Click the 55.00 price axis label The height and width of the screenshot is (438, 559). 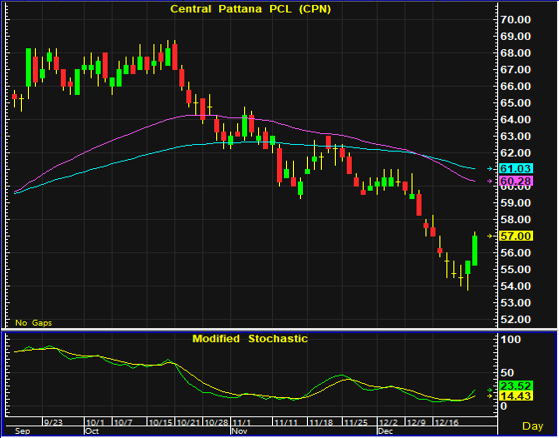[x=516, y=269]
